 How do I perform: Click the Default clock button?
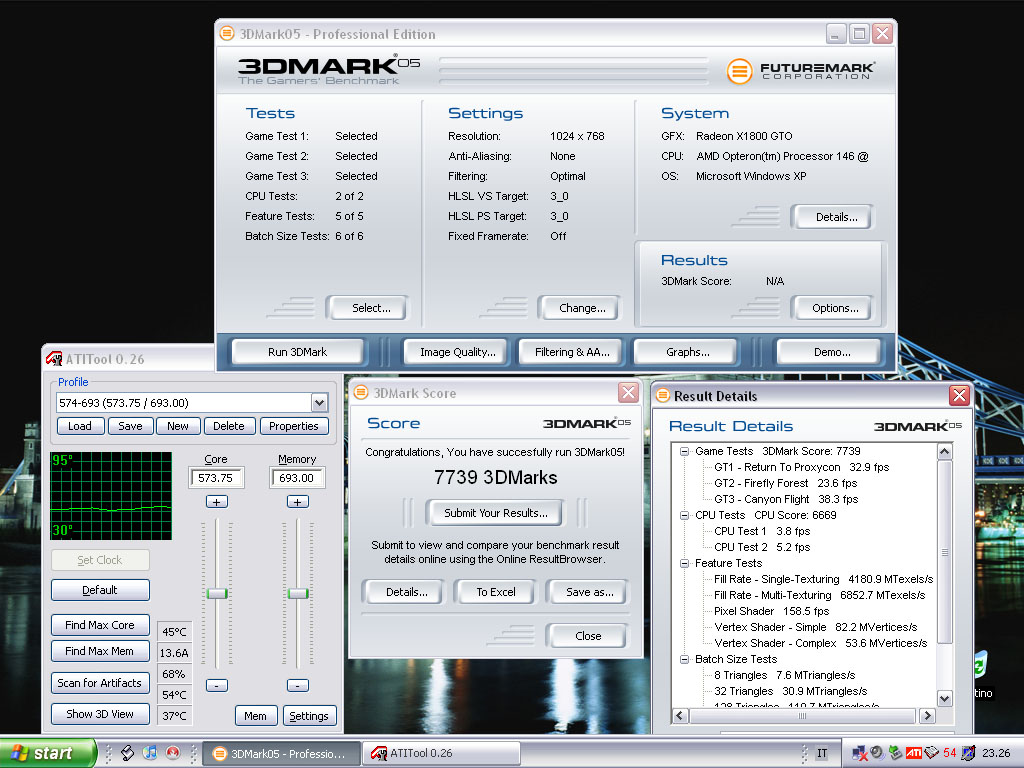click(x=100, y=590)
